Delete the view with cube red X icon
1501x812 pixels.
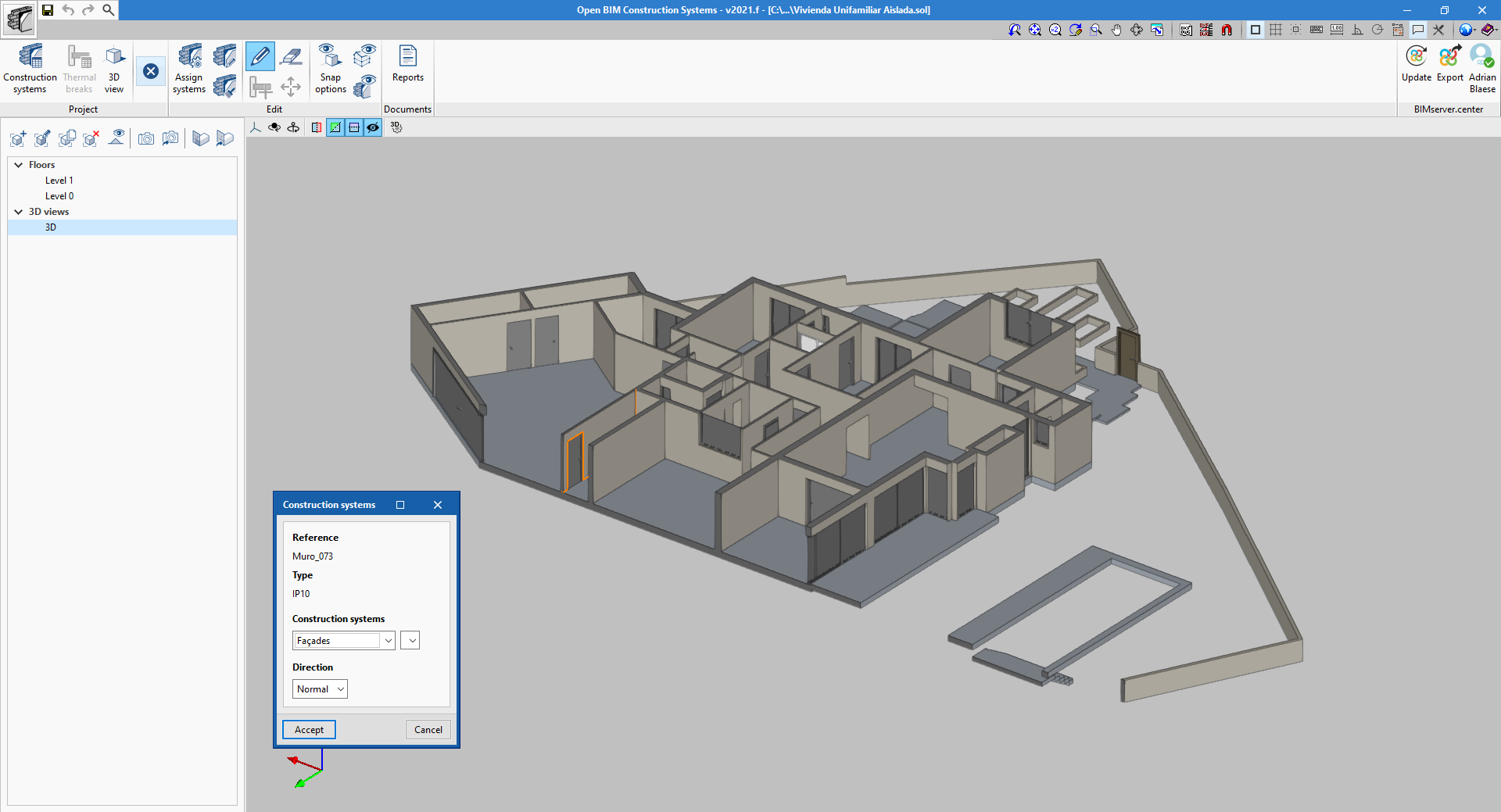pyautogui.click(x=91, y=138)
